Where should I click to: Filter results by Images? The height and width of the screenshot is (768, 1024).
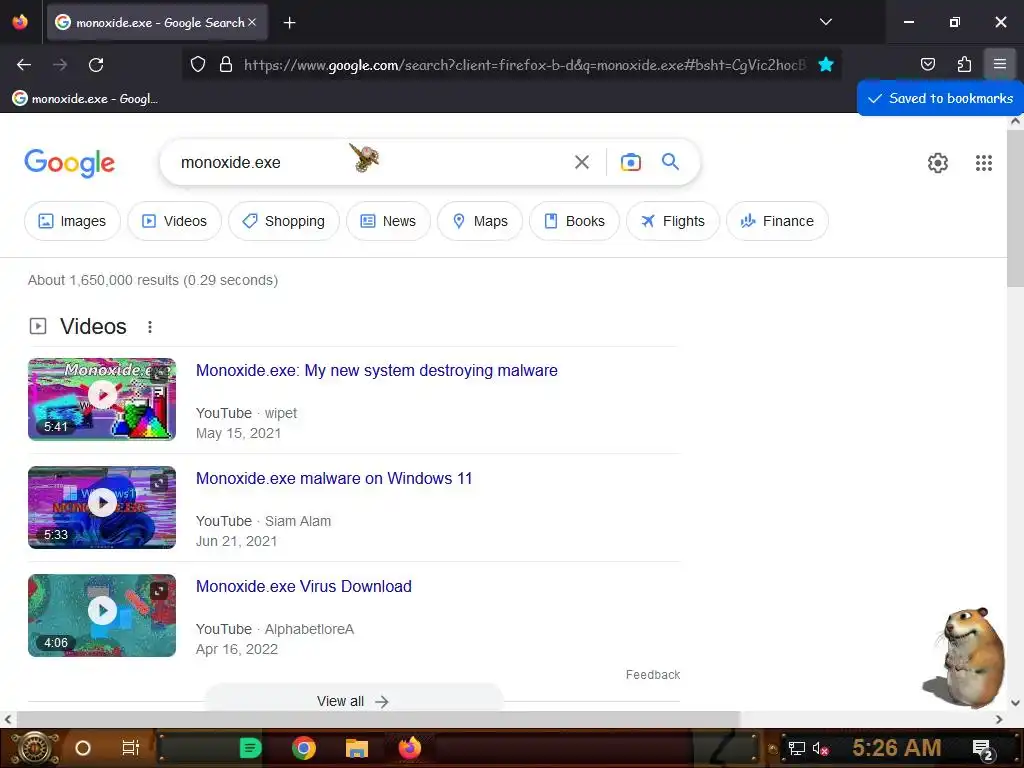(x=72, y=221)
